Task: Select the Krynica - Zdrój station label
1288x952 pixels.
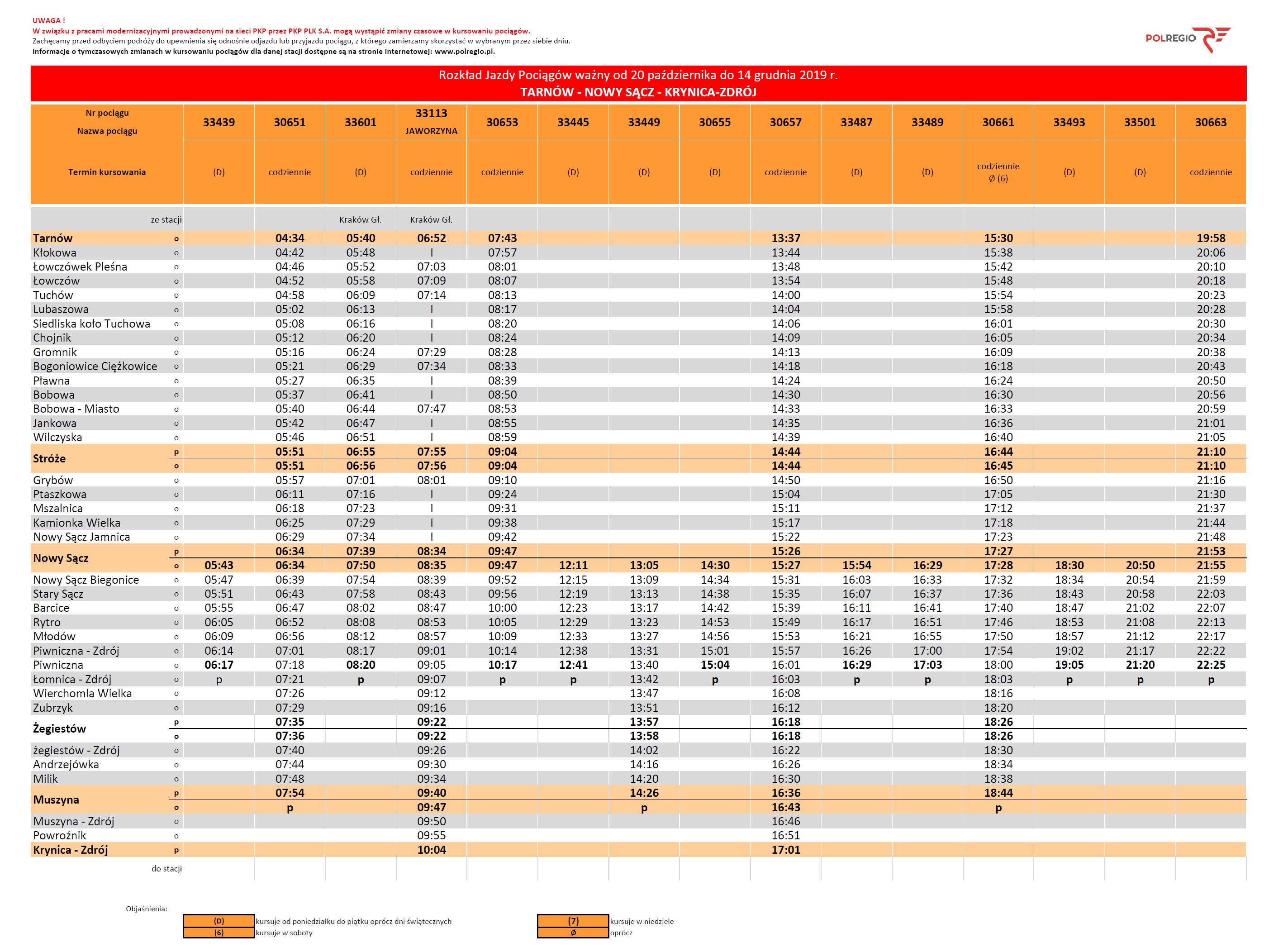Action: (70, 849)
